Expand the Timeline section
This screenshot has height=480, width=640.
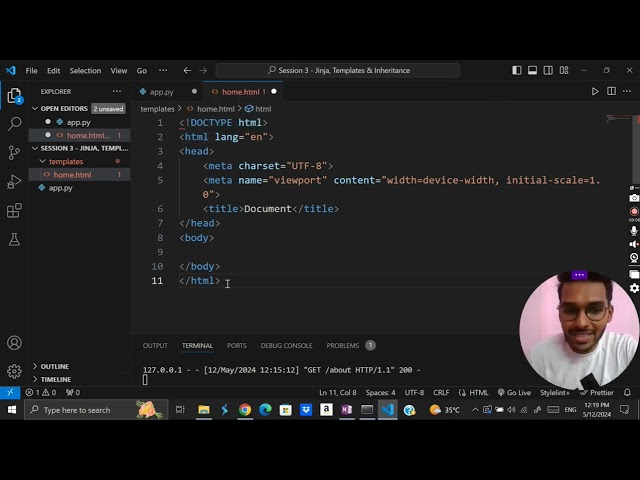pyautogui.click(x=55, y=379)
